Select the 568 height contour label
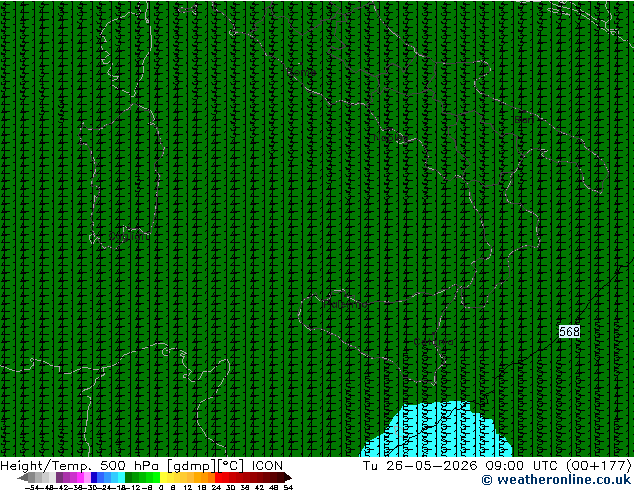Viewport: 634px width, 490px height. [x=569, y=332]
